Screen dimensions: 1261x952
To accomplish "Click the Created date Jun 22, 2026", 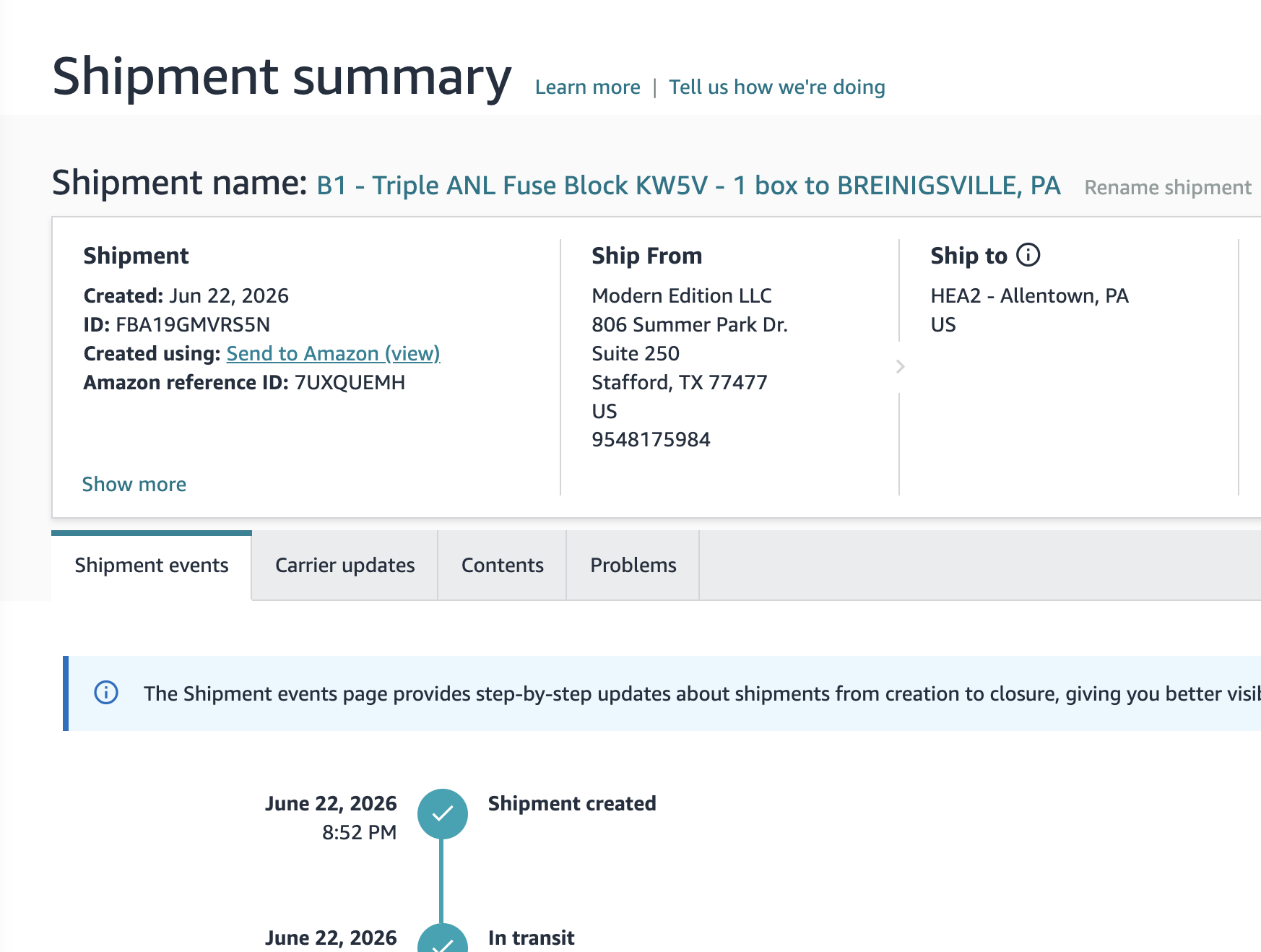I will [229, 295].
